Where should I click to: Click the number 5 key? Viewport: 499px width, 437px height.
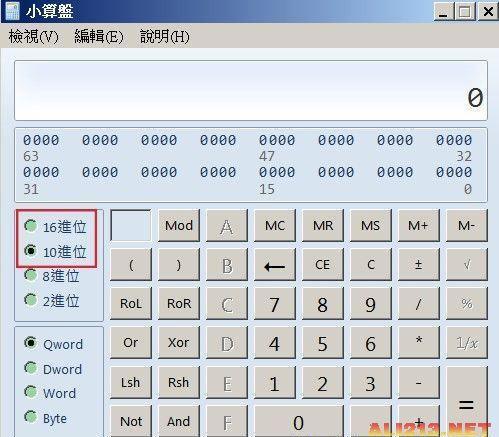(323, 343)
